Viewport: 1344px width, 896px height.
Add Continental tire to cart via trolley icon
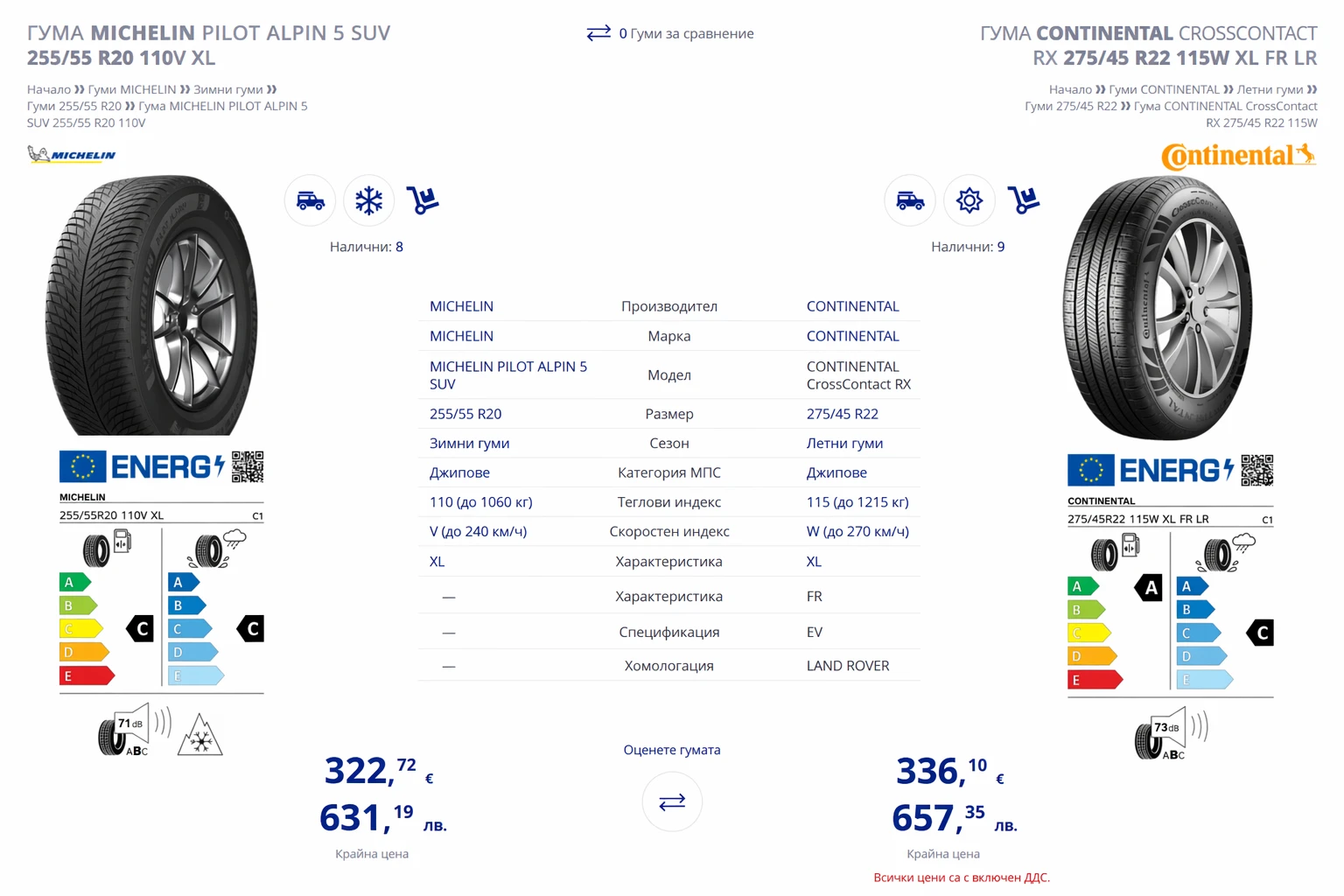1023,200
